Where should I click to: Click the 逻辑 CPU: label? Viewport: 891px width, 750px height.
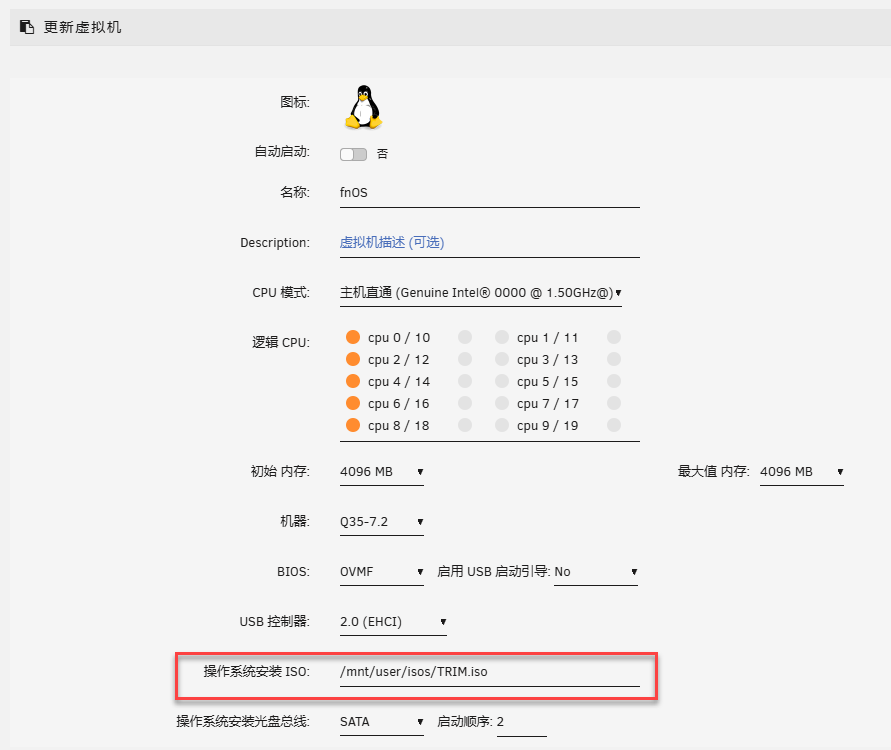(281, 343)
